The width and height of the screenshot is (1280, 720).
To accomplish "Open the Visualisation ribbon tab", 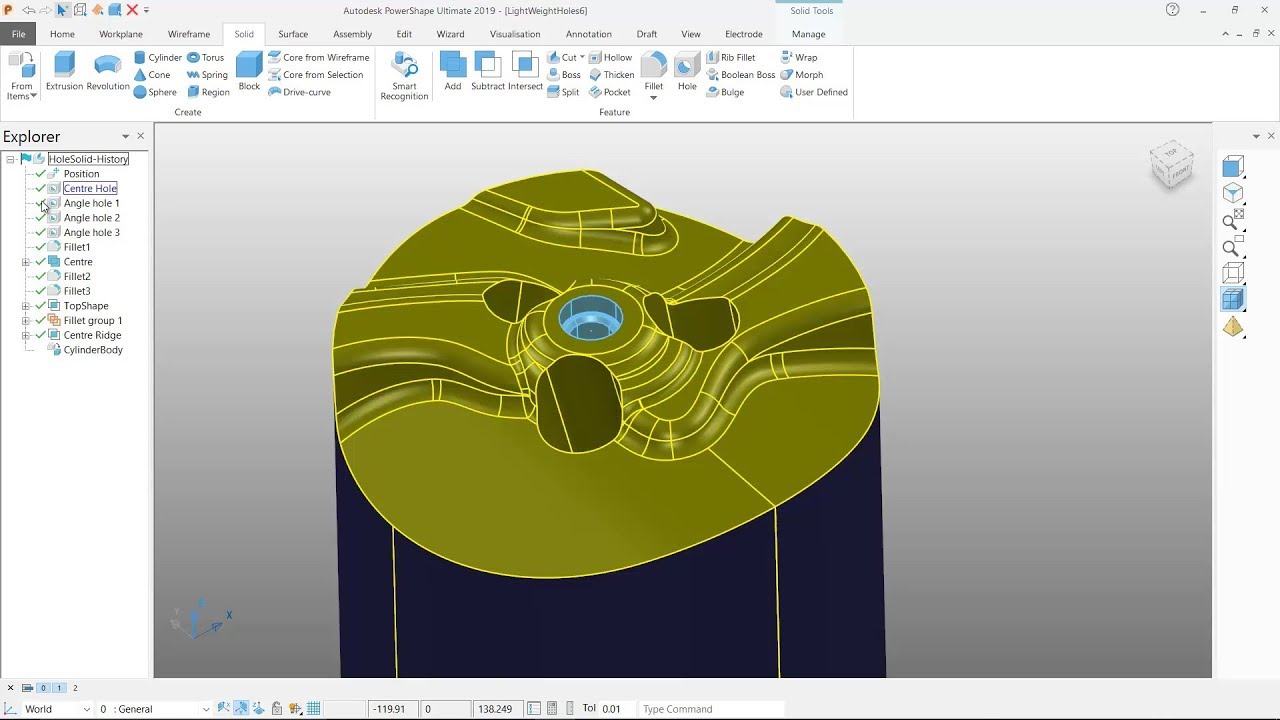I will point(515,34).
